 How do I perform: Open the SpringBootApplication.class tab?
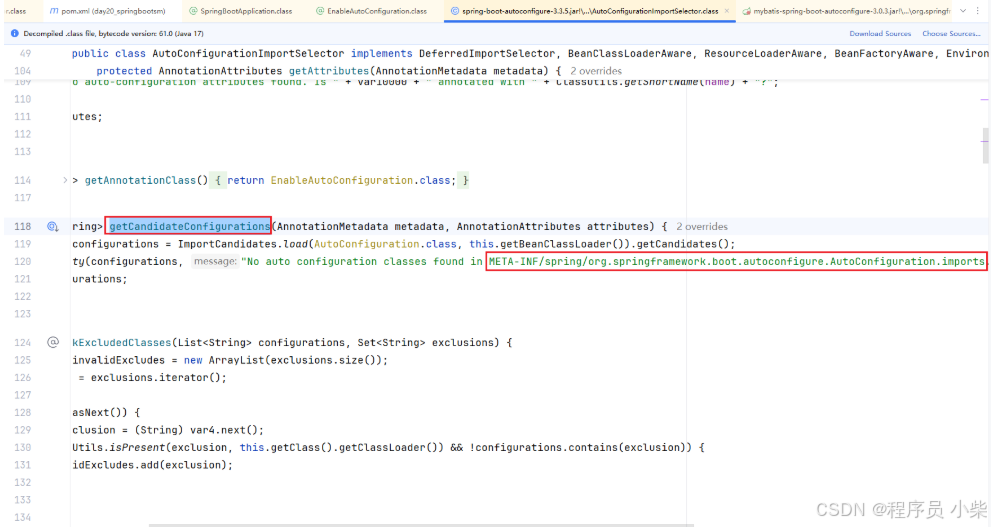click(240, 11)
